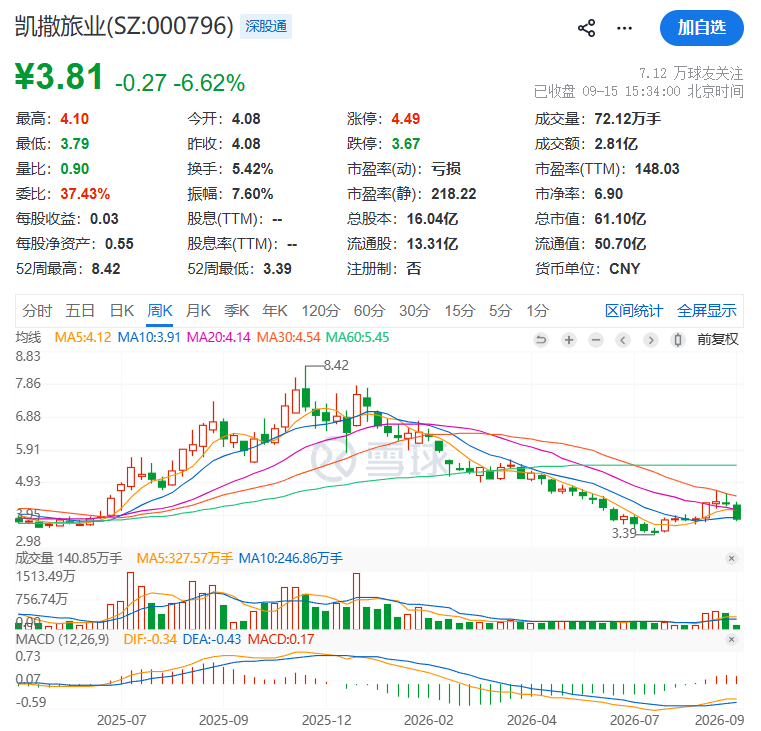Switch to the 五日 chart tab
Viewport: 761px width, 731px height.
80,311
